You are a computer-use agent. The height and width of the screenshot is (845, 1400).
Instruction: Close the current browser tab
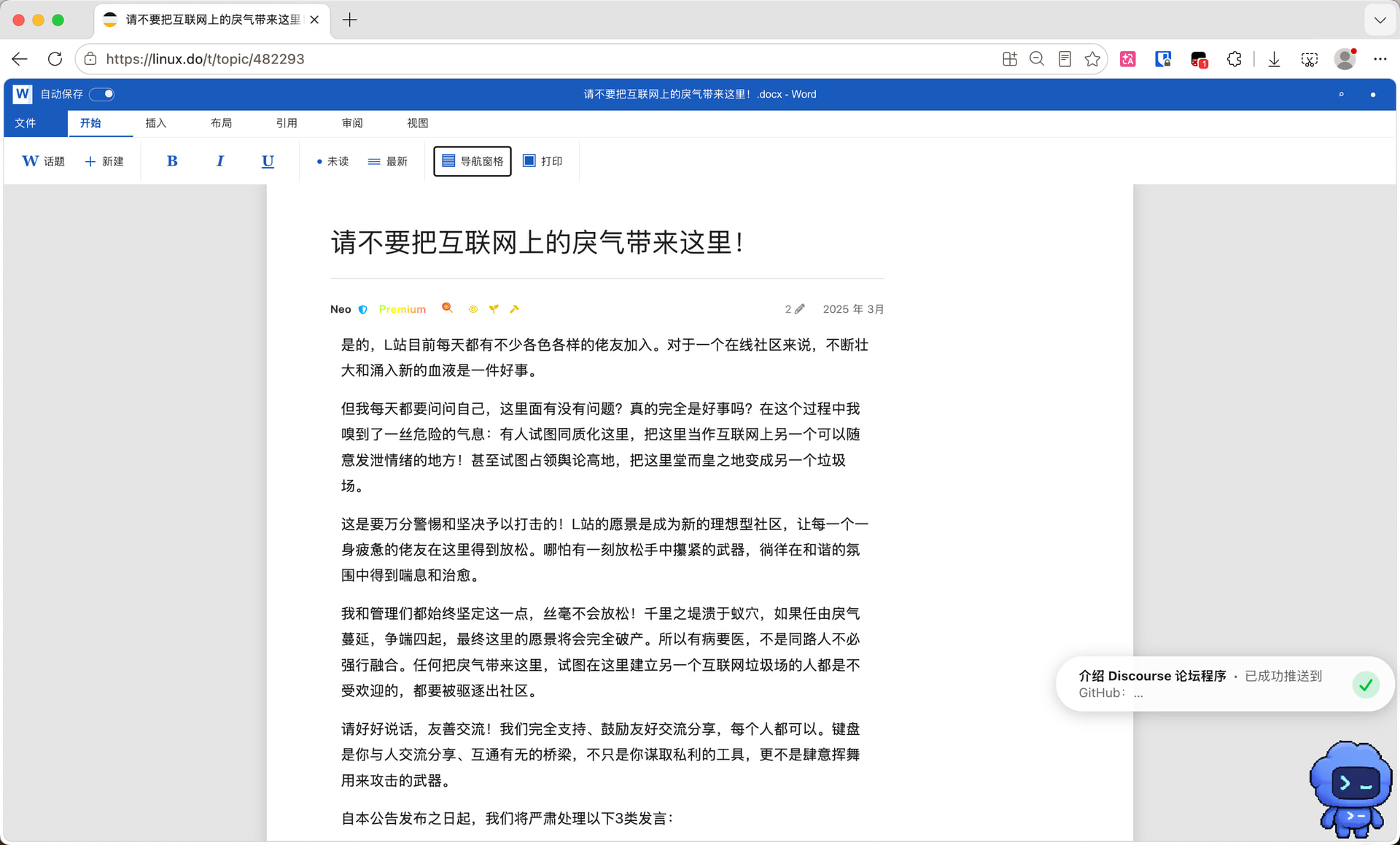click(x=314, y=20)
